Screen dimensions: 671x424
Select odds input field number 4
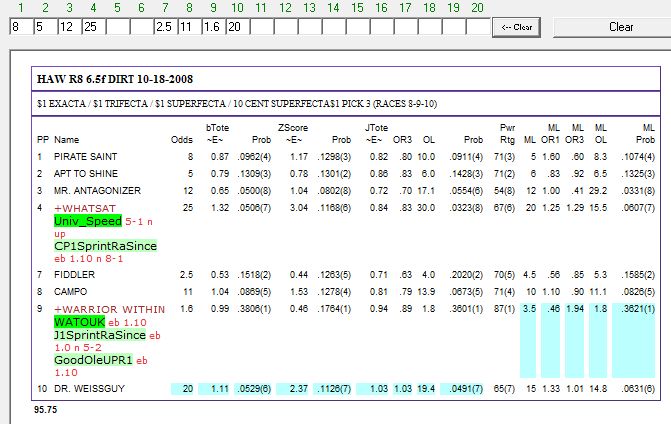(93, 27)
